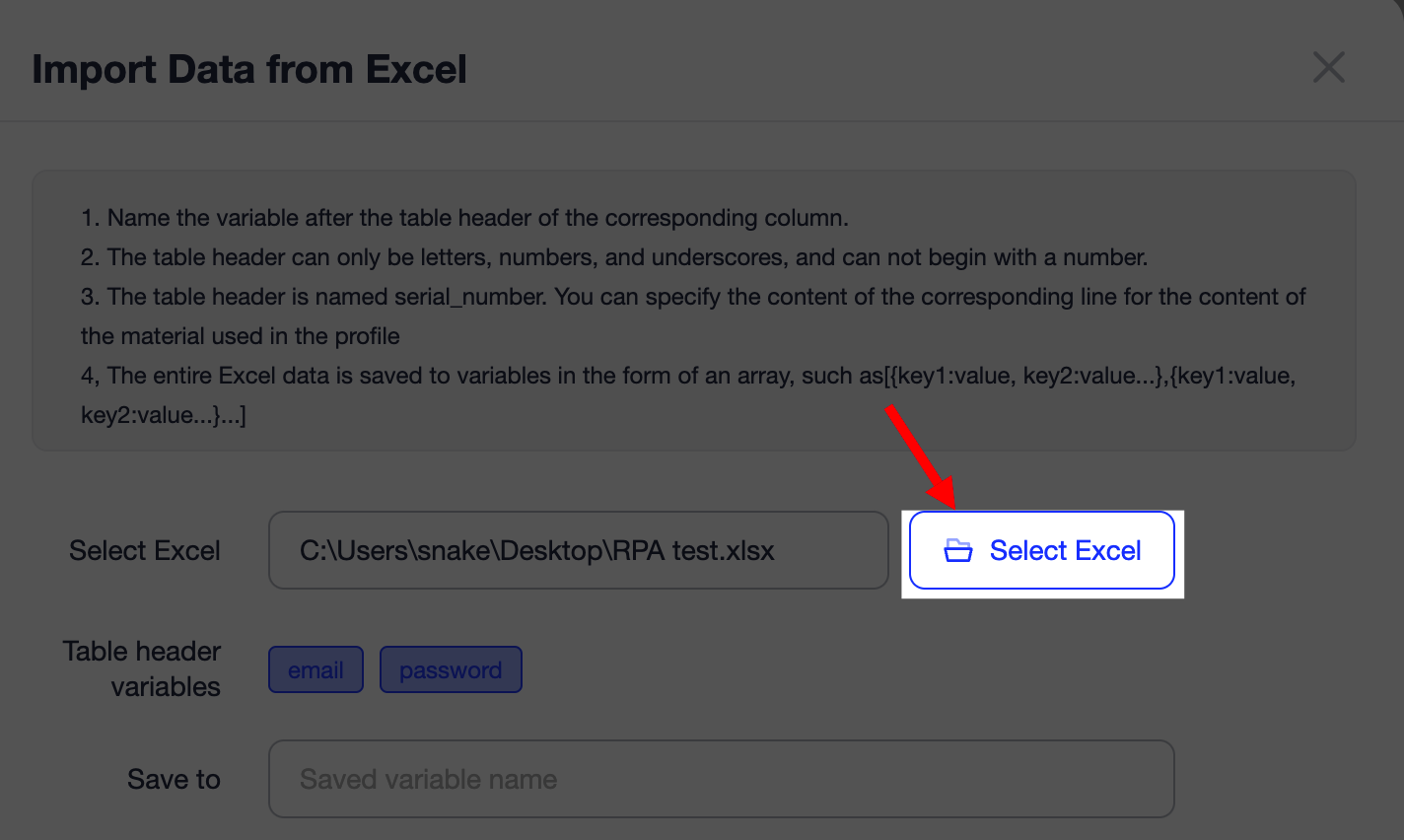Click the RPA test.xlsx file path box

tap(578, 550)
